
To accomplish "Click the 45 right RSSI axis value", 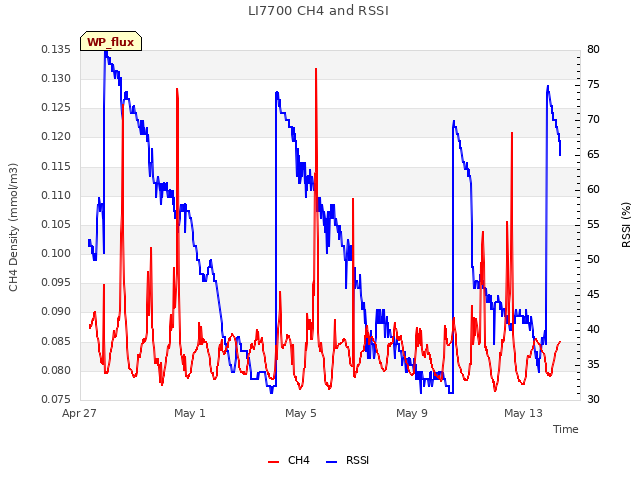I will coord(593,294).
